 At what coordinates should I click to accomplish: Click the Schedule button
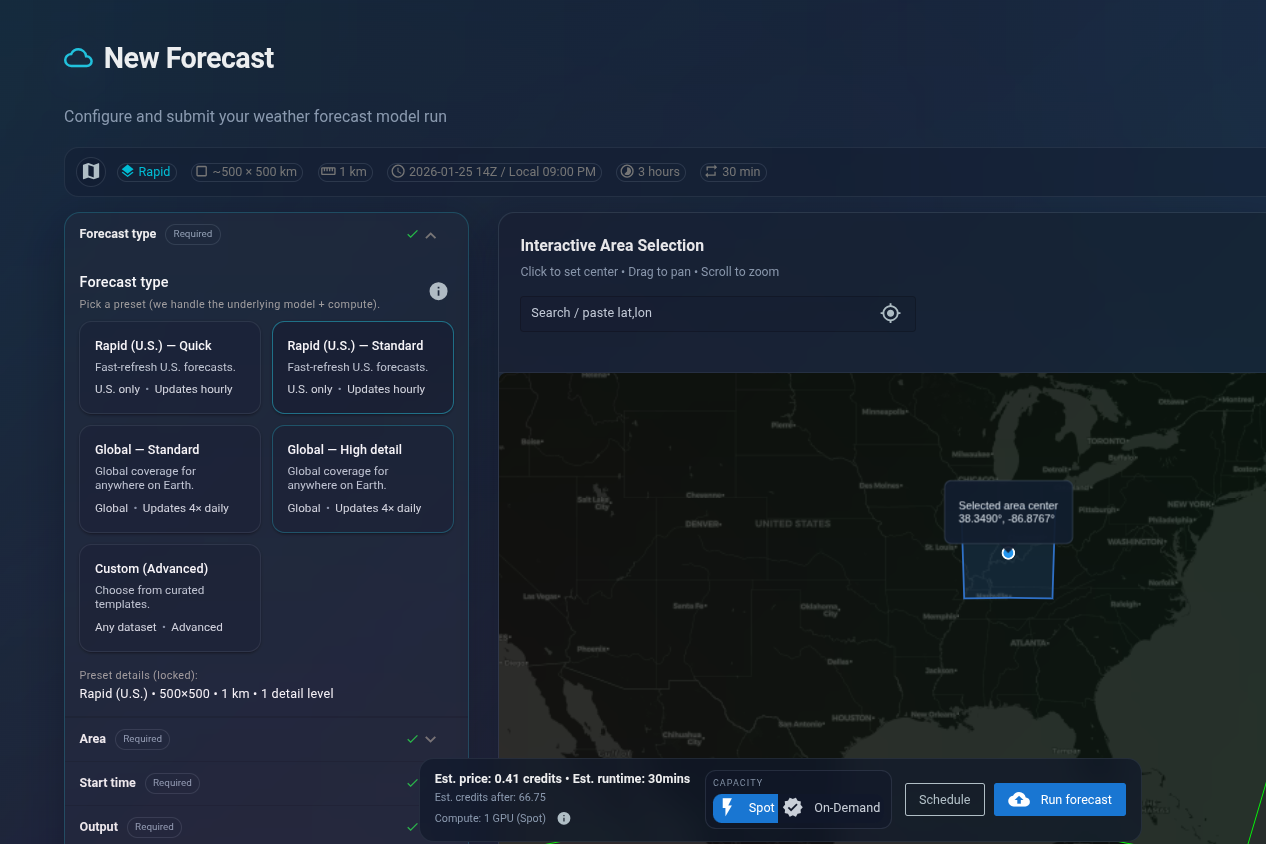945,800
